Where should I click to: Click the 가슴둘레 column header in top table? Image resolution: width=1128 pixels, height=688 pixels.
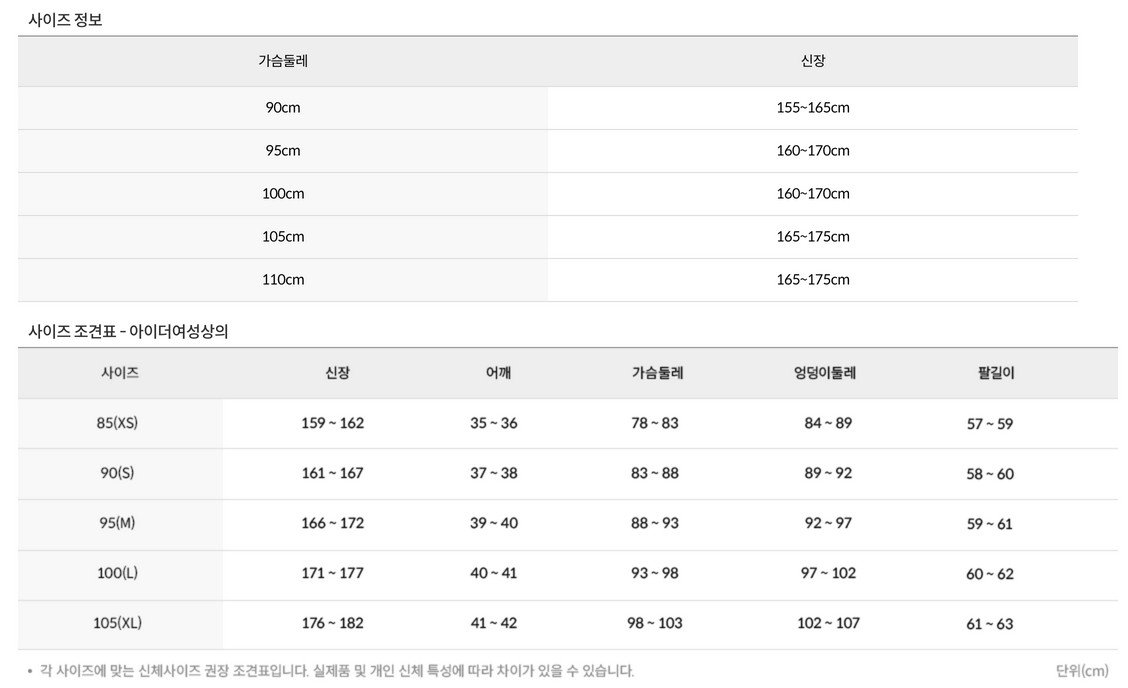[283, 60]
